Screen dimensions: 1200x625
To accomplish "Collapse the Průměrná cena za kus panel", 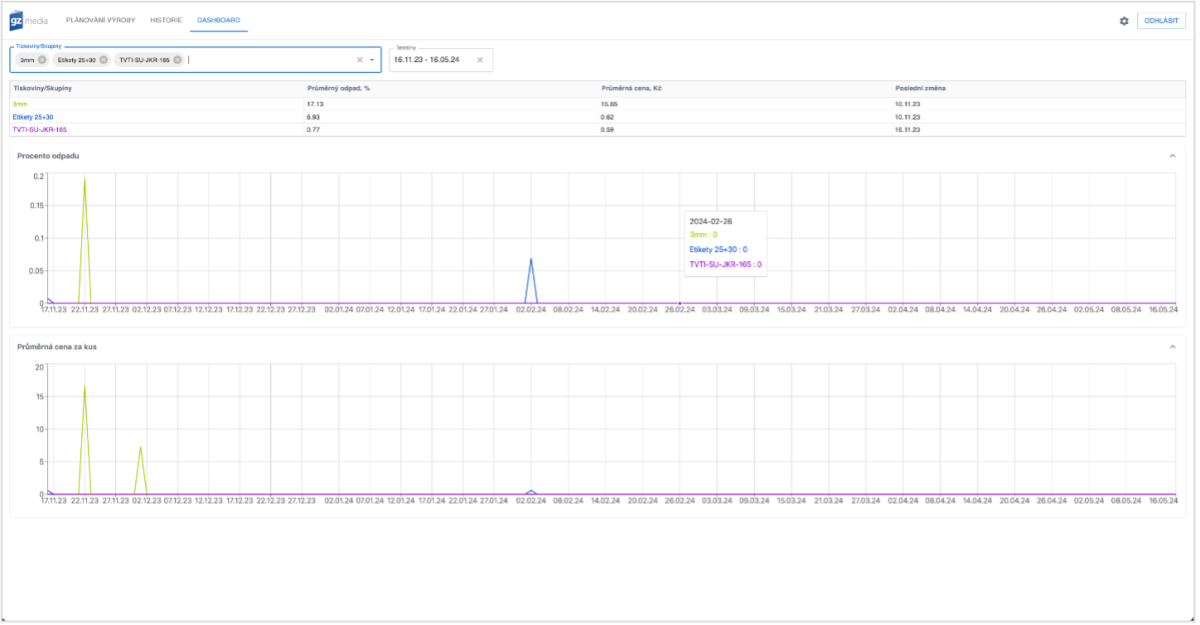I will click(x=1173, y=348).
